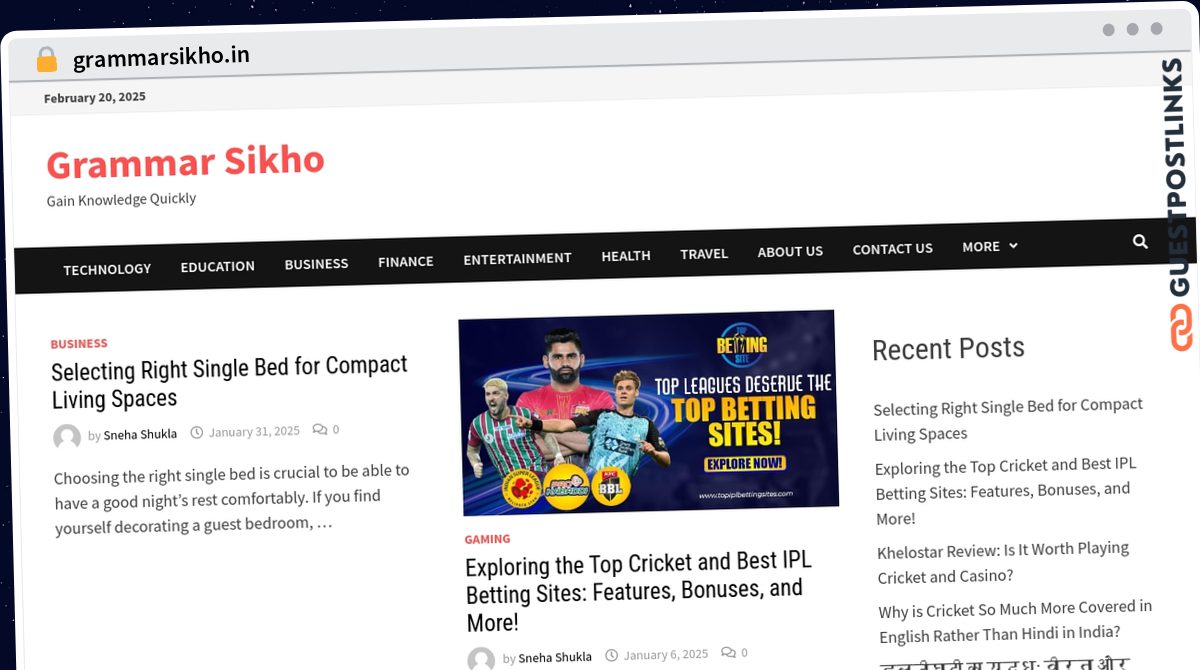Screen dimensions: 1200x670
Task: Click the GuestPostLinks chain logo icon
Action: click(1181, 326)
